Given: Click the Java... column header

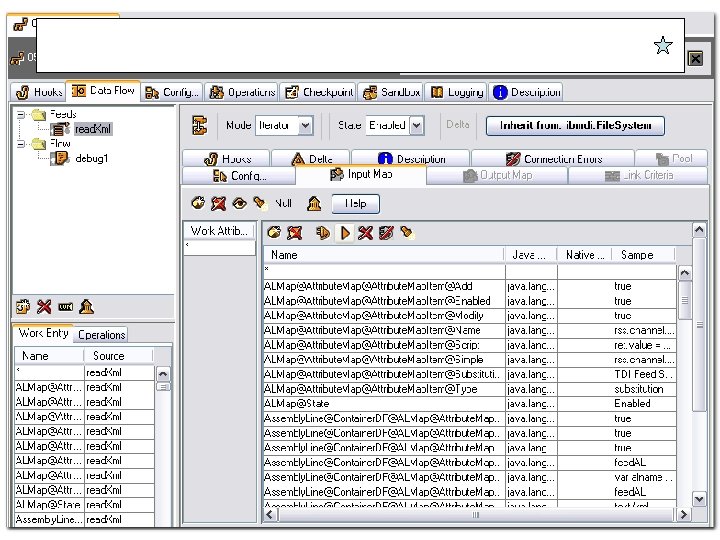Looking at the screenshot, I should coord(530,255).
